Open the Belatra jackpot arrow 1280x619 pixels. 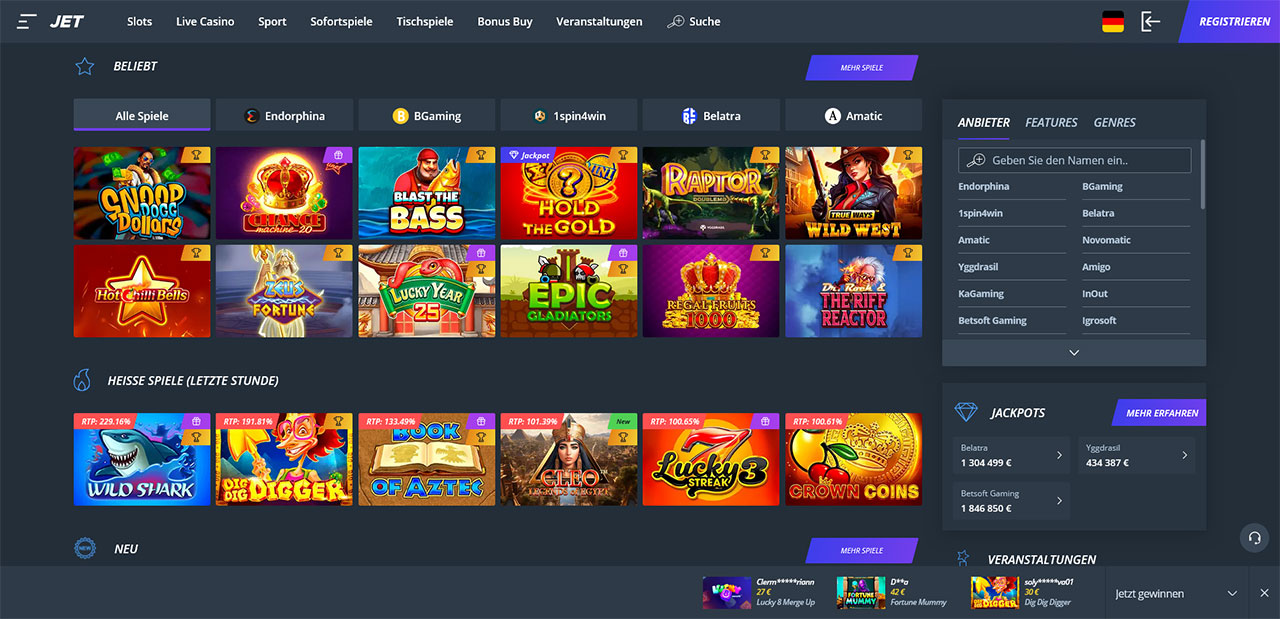(1059, 455)
